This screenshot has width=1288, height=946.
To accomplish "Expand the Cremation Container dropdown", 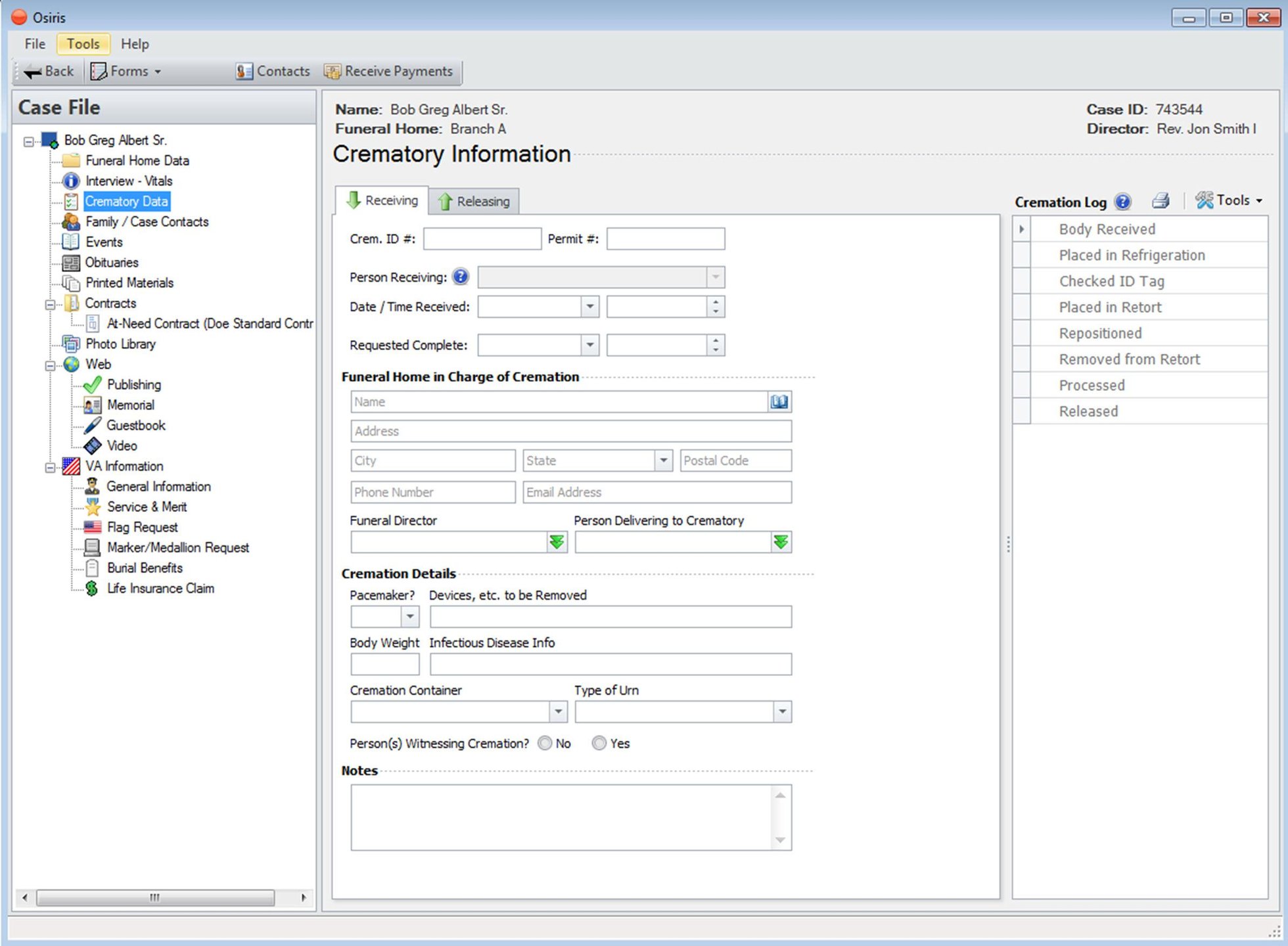I will (x=558, y=711).
